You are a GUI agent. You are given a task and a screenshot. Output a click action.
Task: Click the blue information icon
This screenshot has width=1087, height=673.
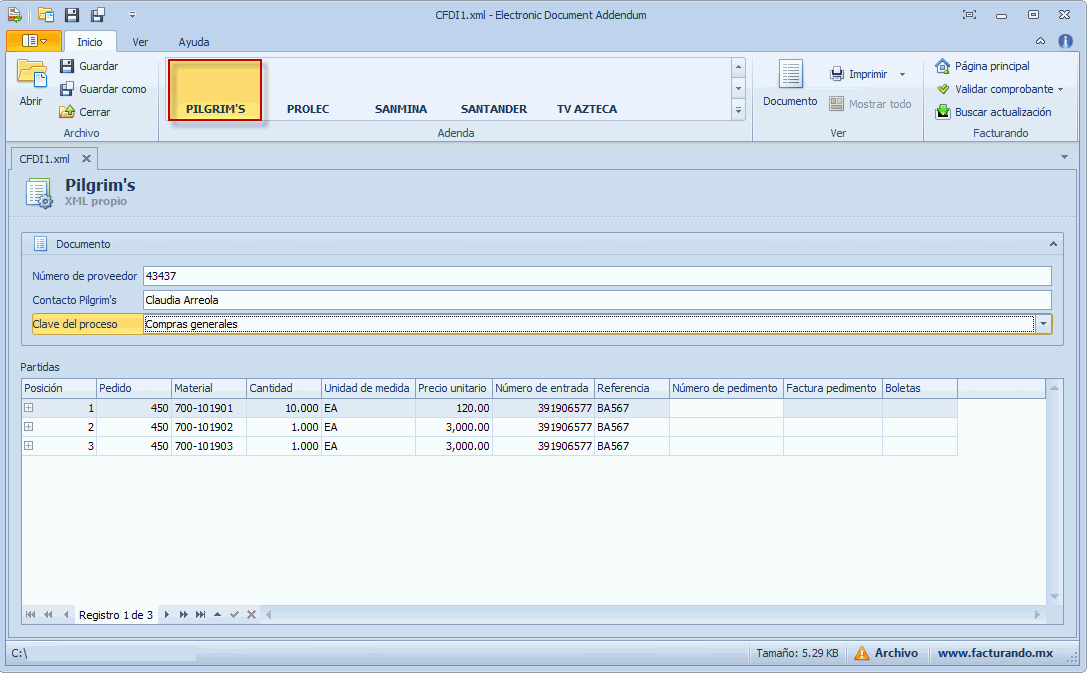(1066, 41)
